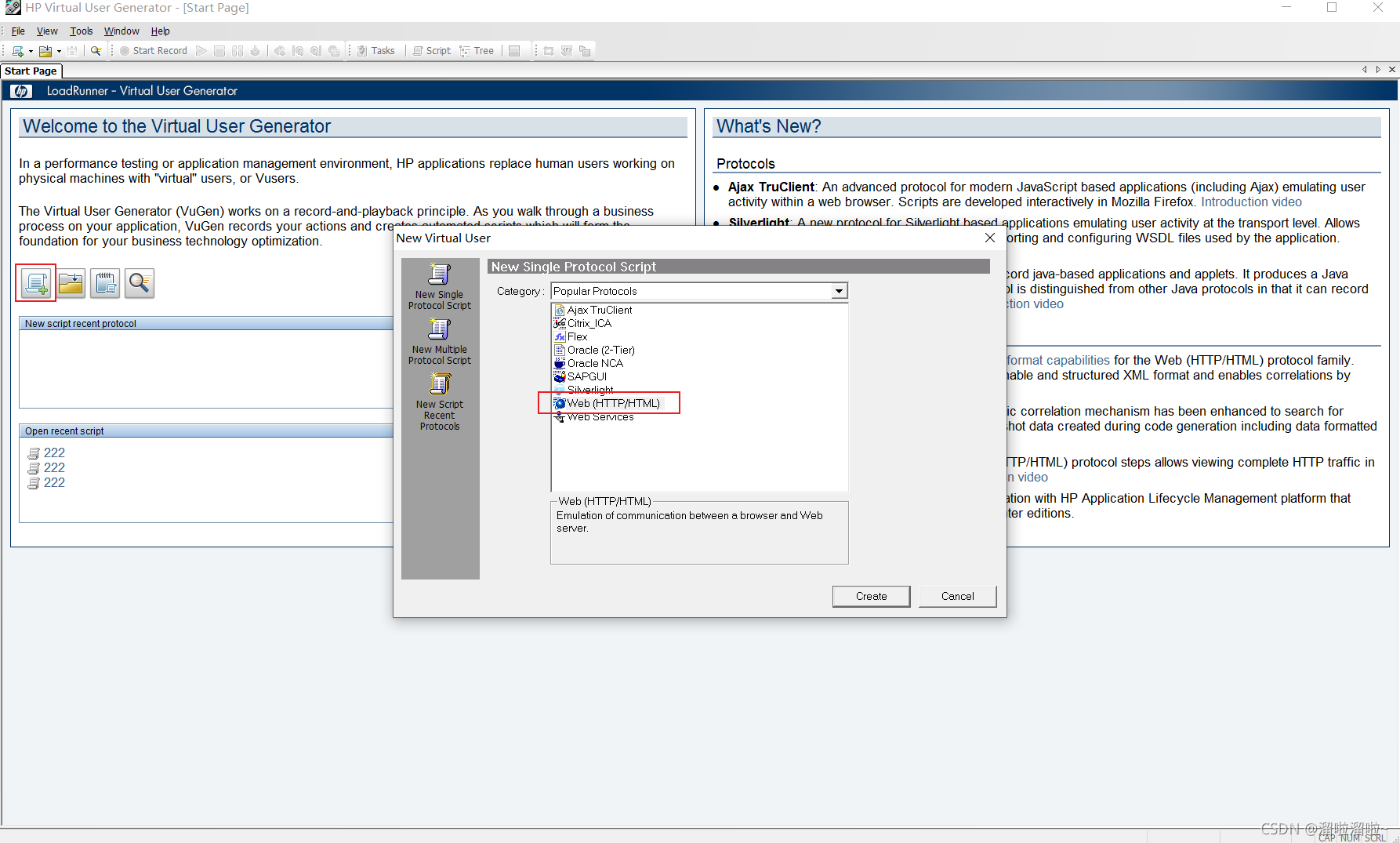Click the large magnifier icon on Start Page
The height and width of the screenshot is (843, 1400).
pos(140,283)
